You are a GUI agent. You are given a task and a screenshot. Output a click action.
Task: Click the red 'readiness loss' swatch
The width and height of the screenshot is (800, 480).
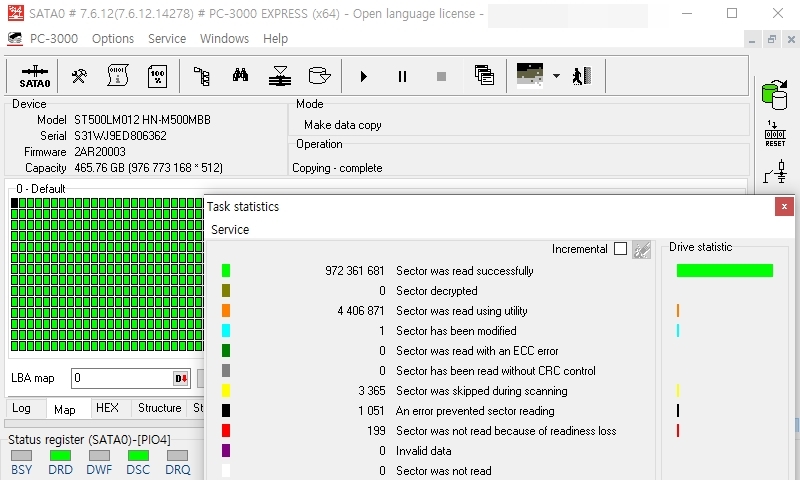[226, 431]
